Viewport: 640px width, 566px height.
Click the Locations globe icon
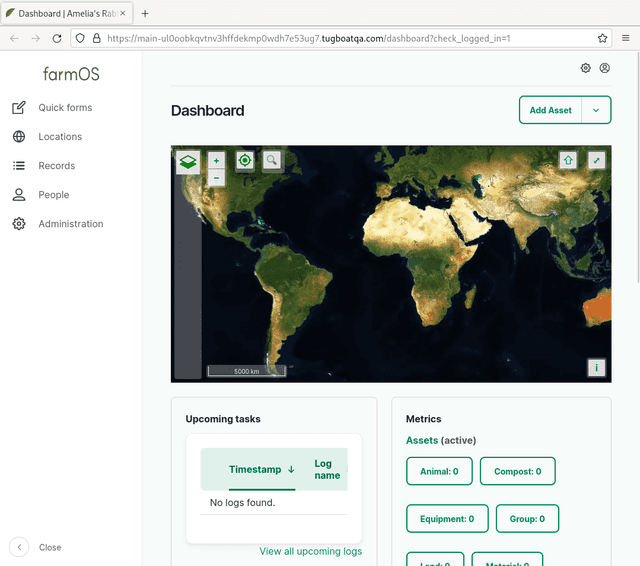pyautogui.click(x=19, y=137)
